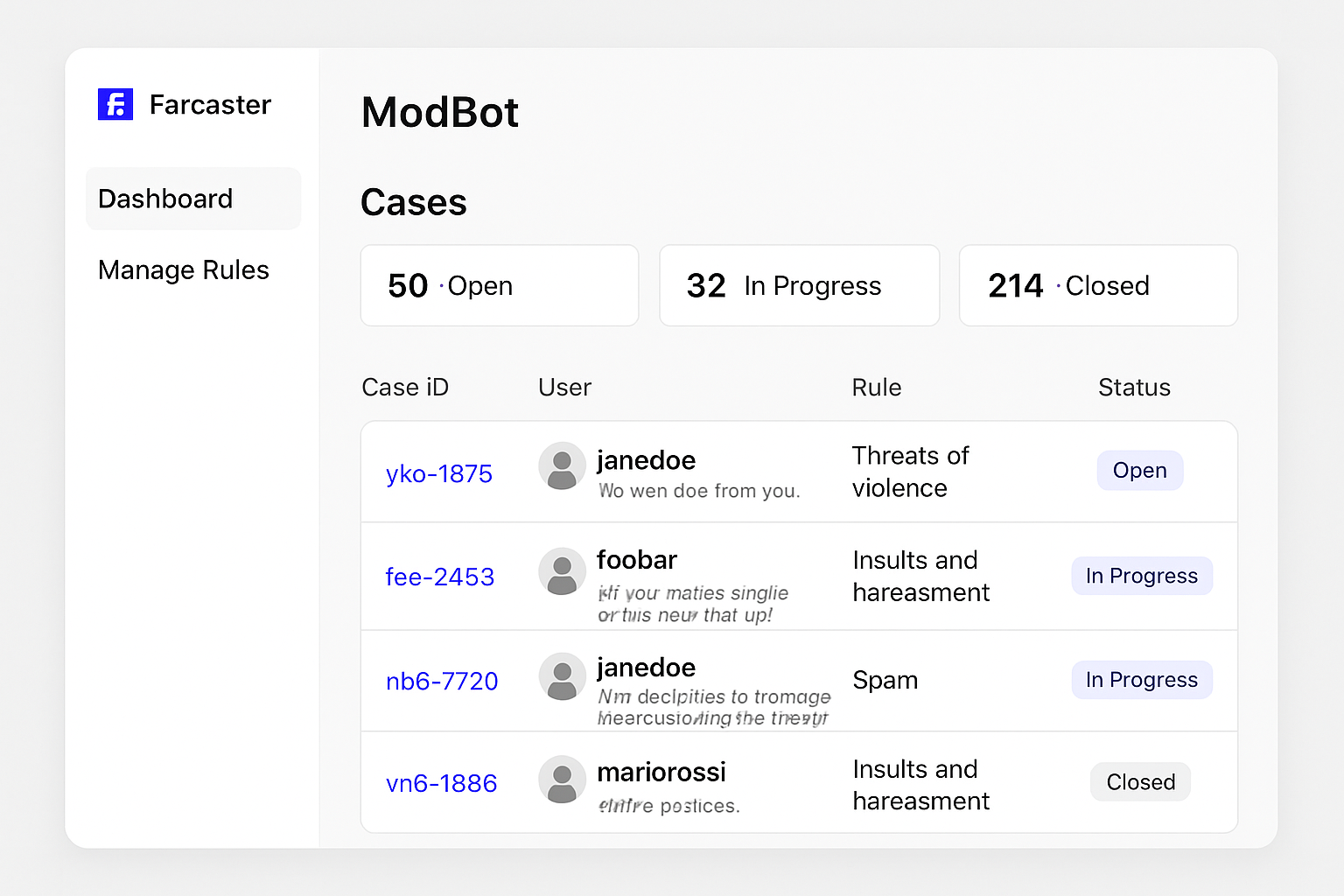Click the Status column header

[x=1134, y=387]
